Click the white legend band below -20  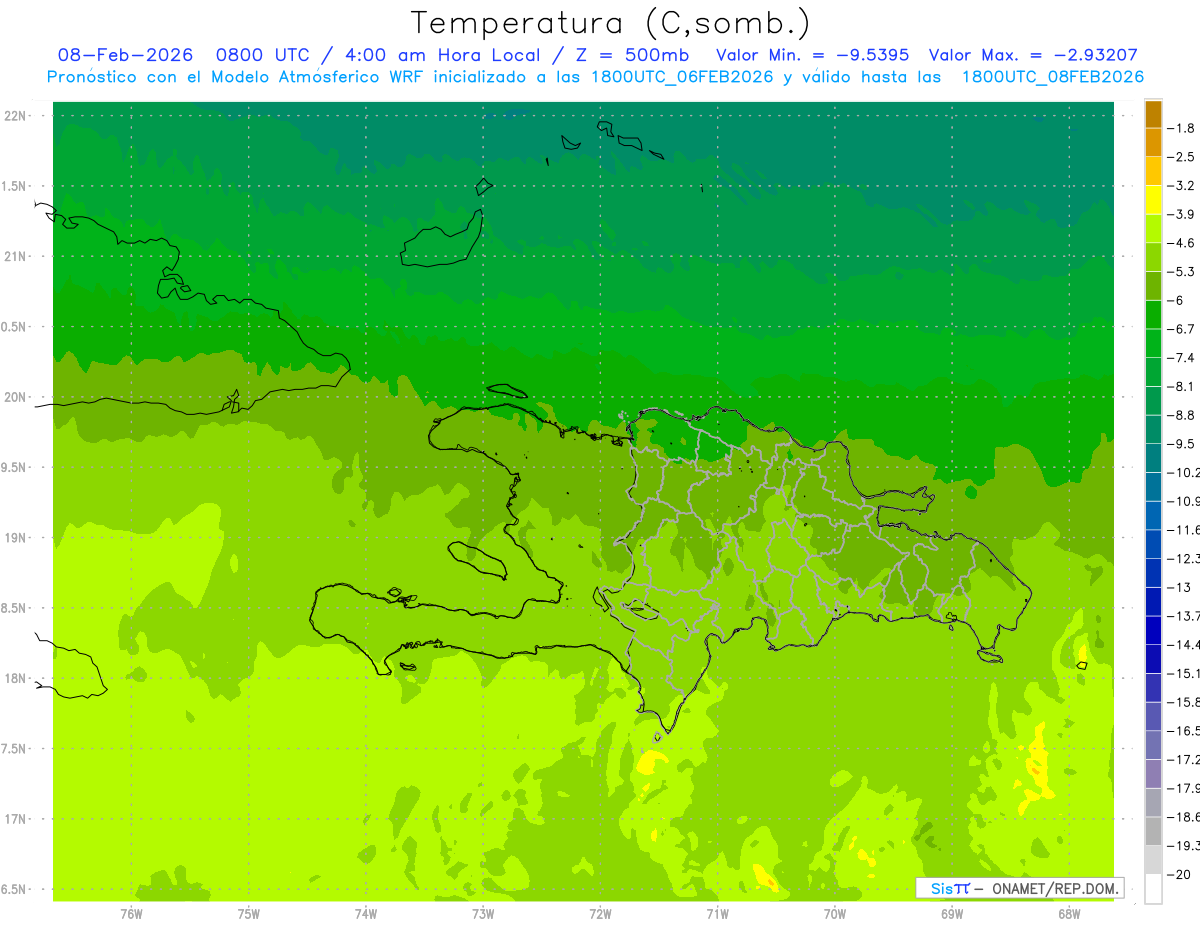coord(1153,889)
